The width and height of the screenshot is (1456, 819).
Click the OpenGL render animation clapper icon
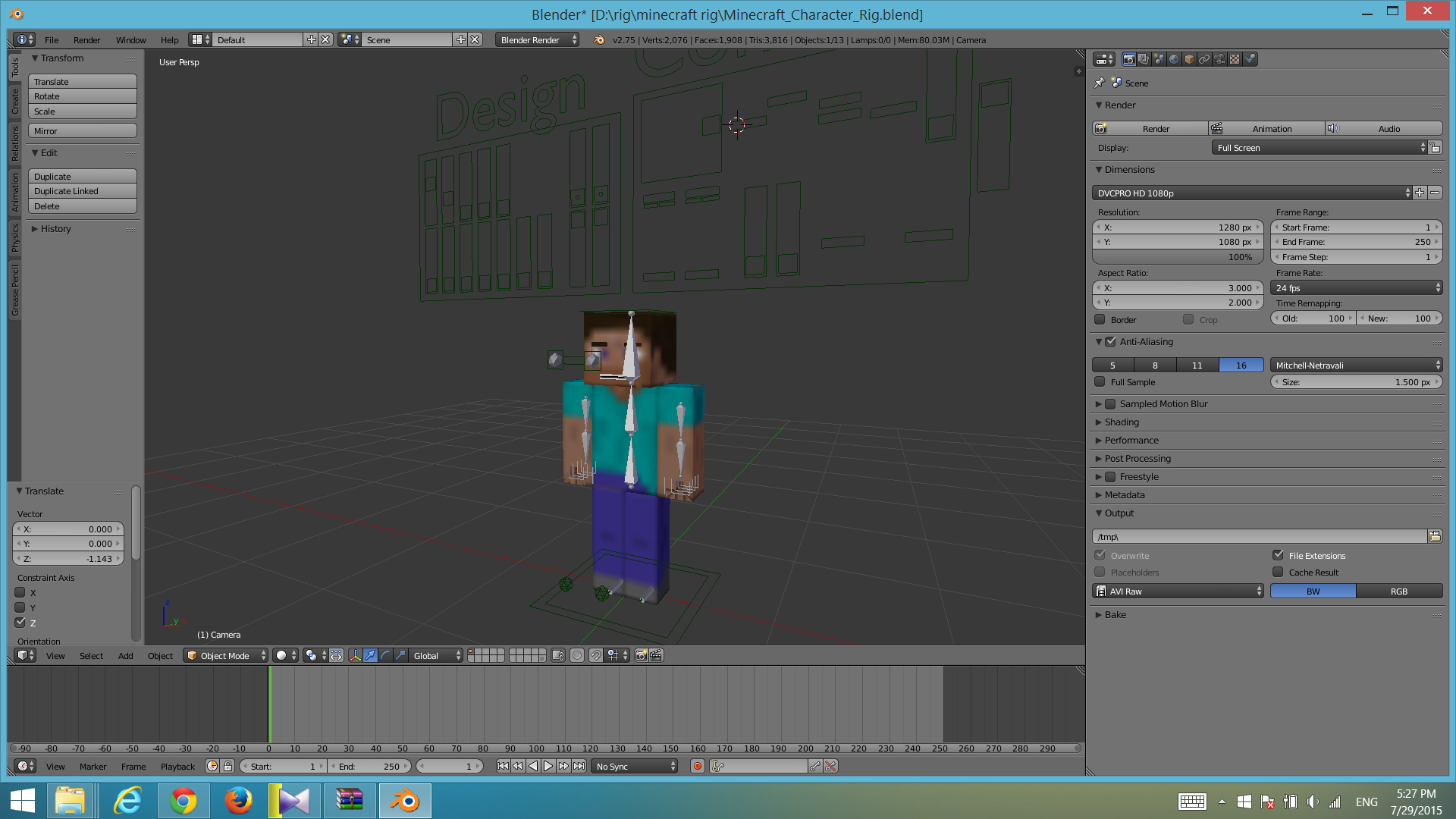pos(657,655)
